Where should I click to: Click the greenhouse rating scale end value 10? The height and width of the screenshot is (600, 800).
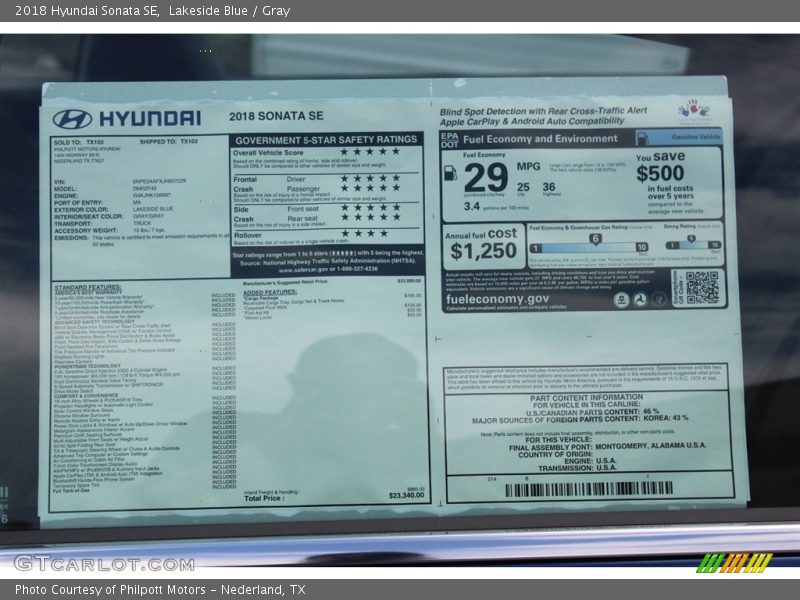click(x=641, y=247)
